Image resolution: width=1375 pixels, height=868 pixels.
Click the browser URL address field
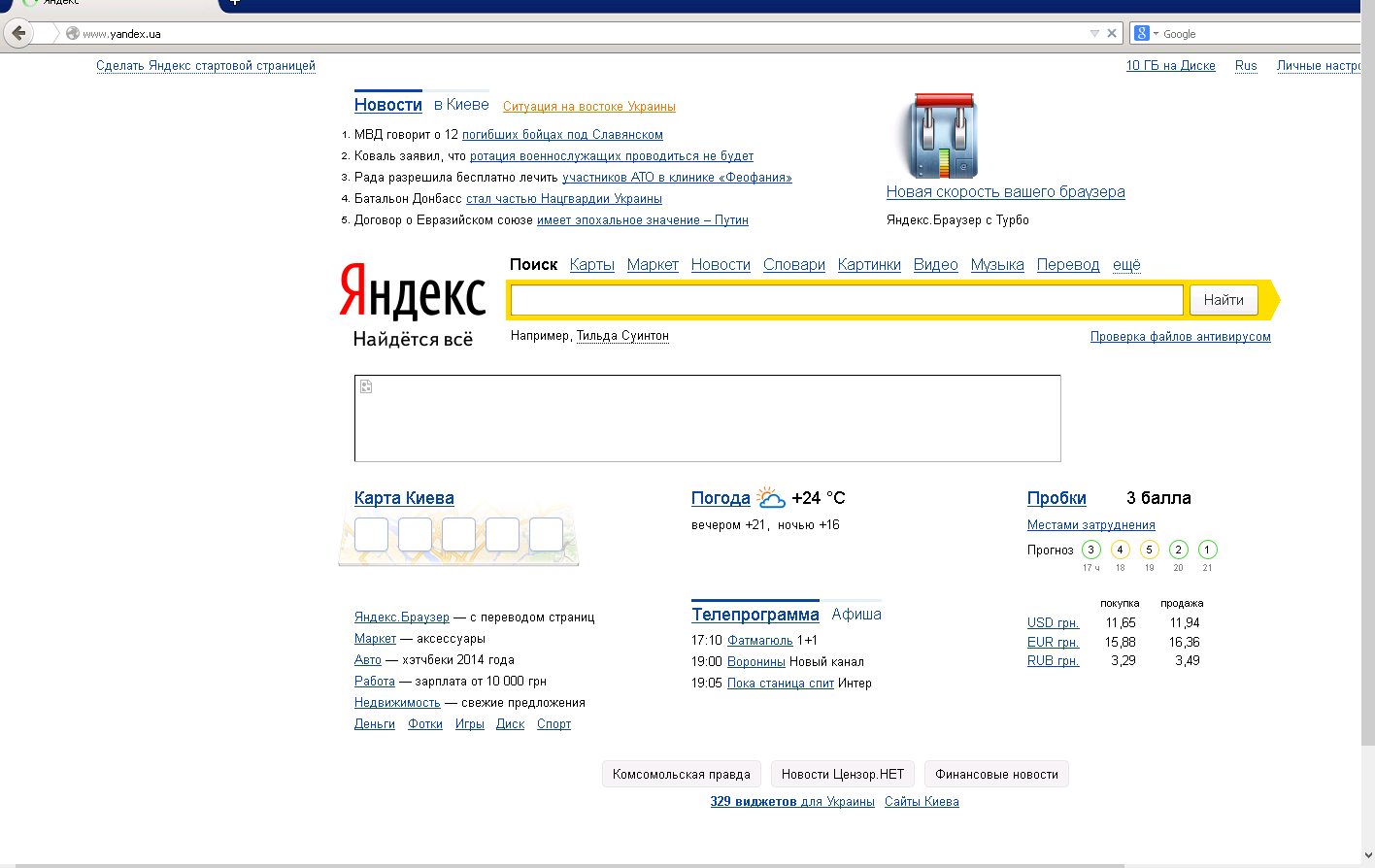pos(583,33)
